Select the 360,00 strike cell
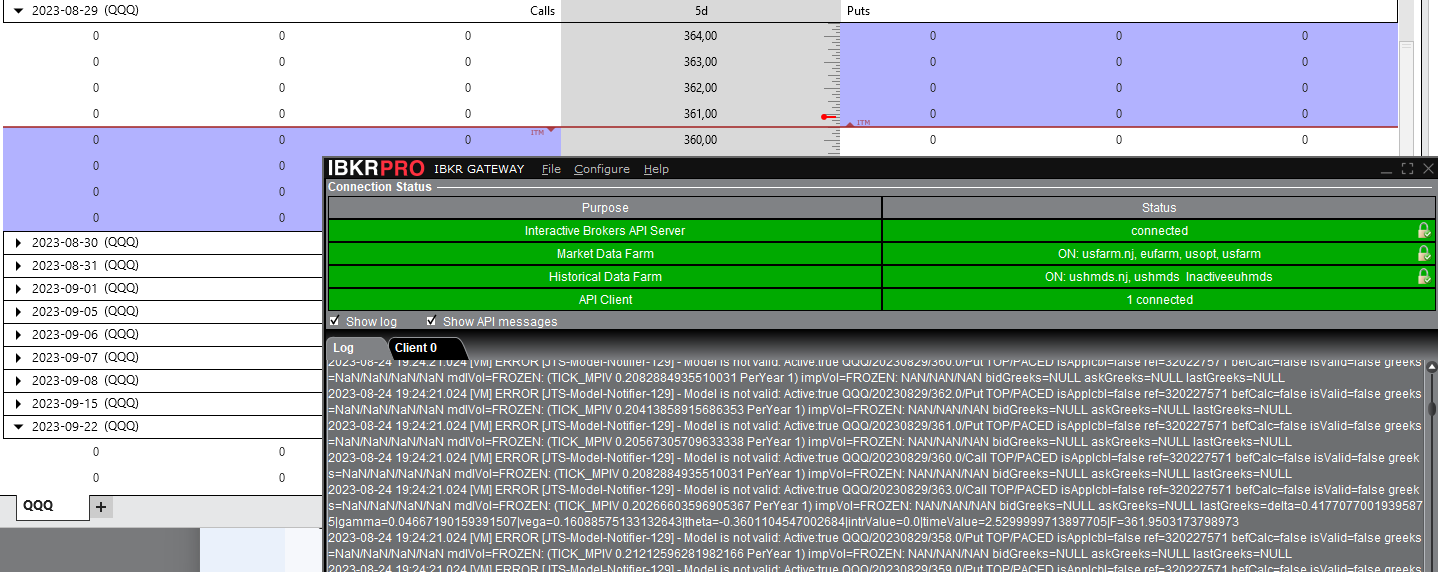 (700, 140)
